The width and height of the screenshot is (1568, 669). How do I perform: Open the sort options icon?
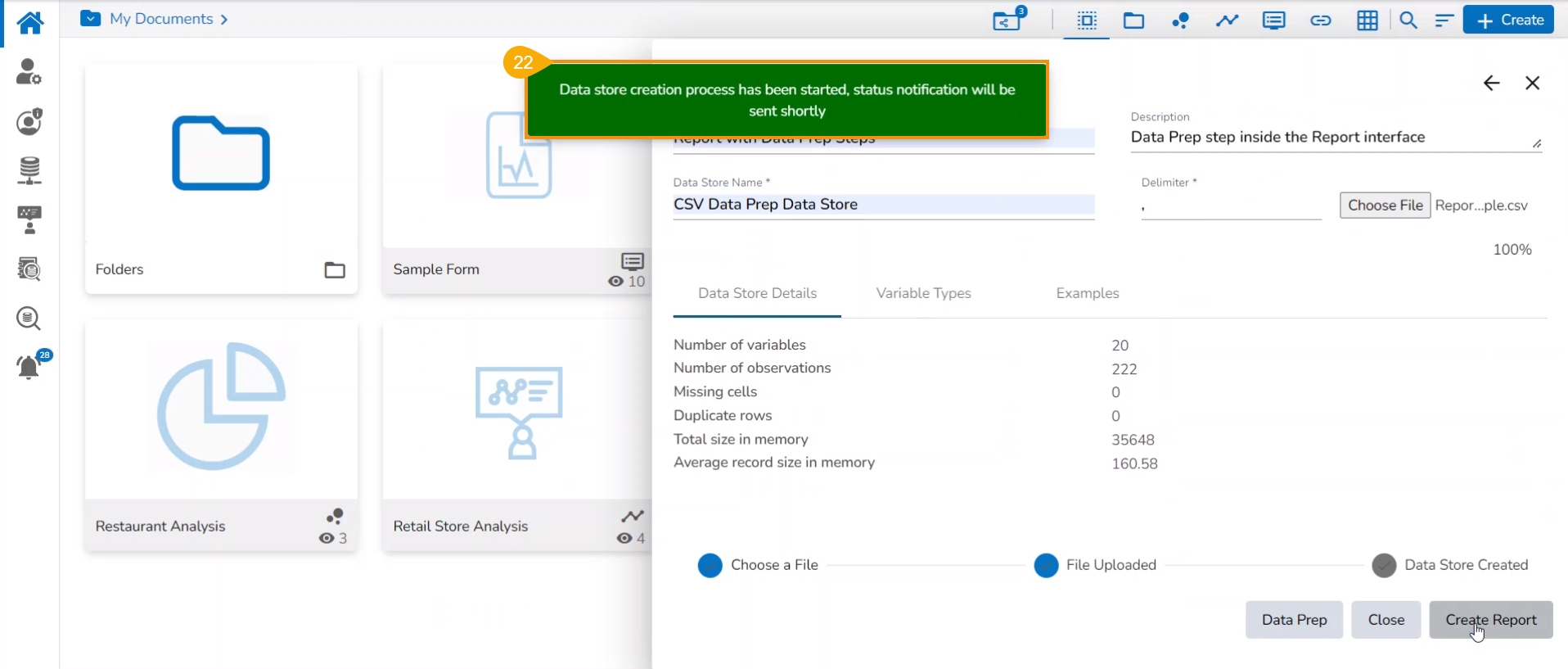coord(1444,20)
